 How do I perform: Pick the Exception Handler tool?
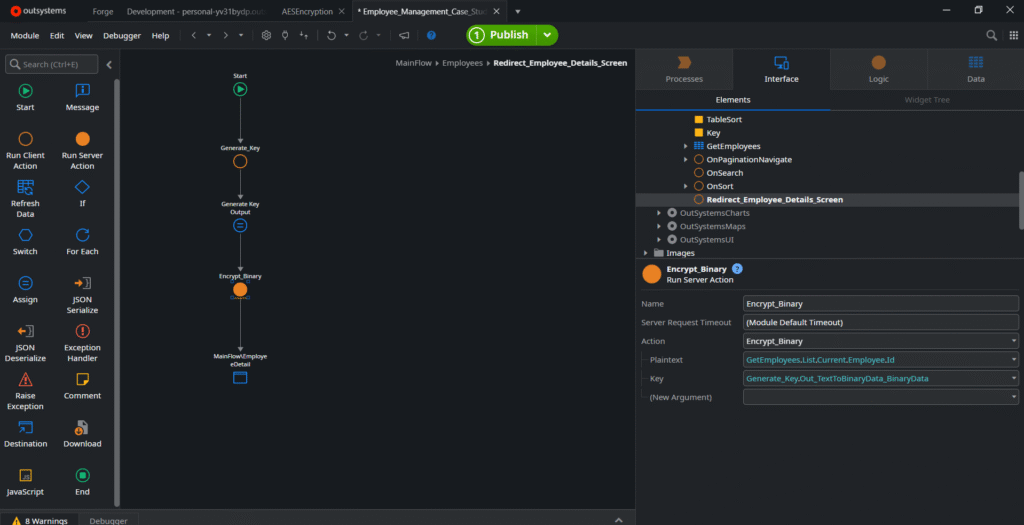point(82,343)
